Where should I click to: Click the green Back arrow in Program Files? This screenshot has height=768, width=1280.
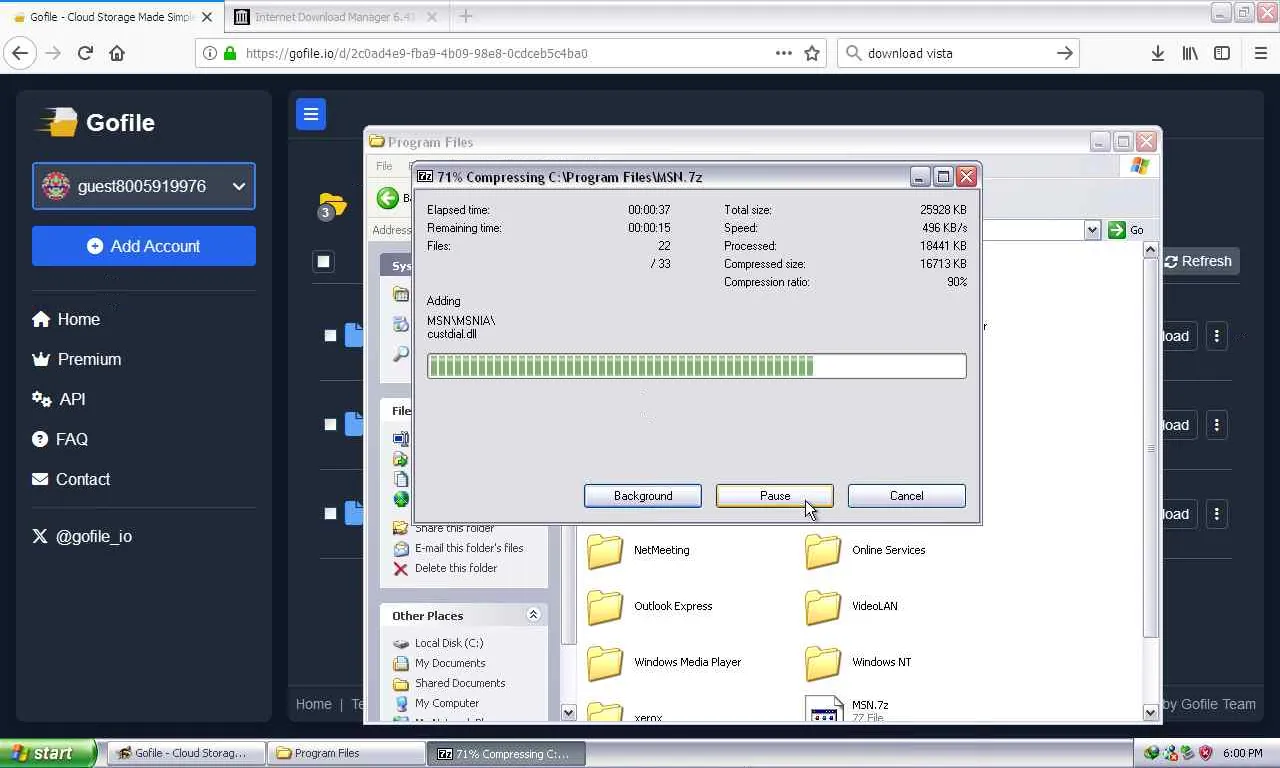click(x=388, y=198)
